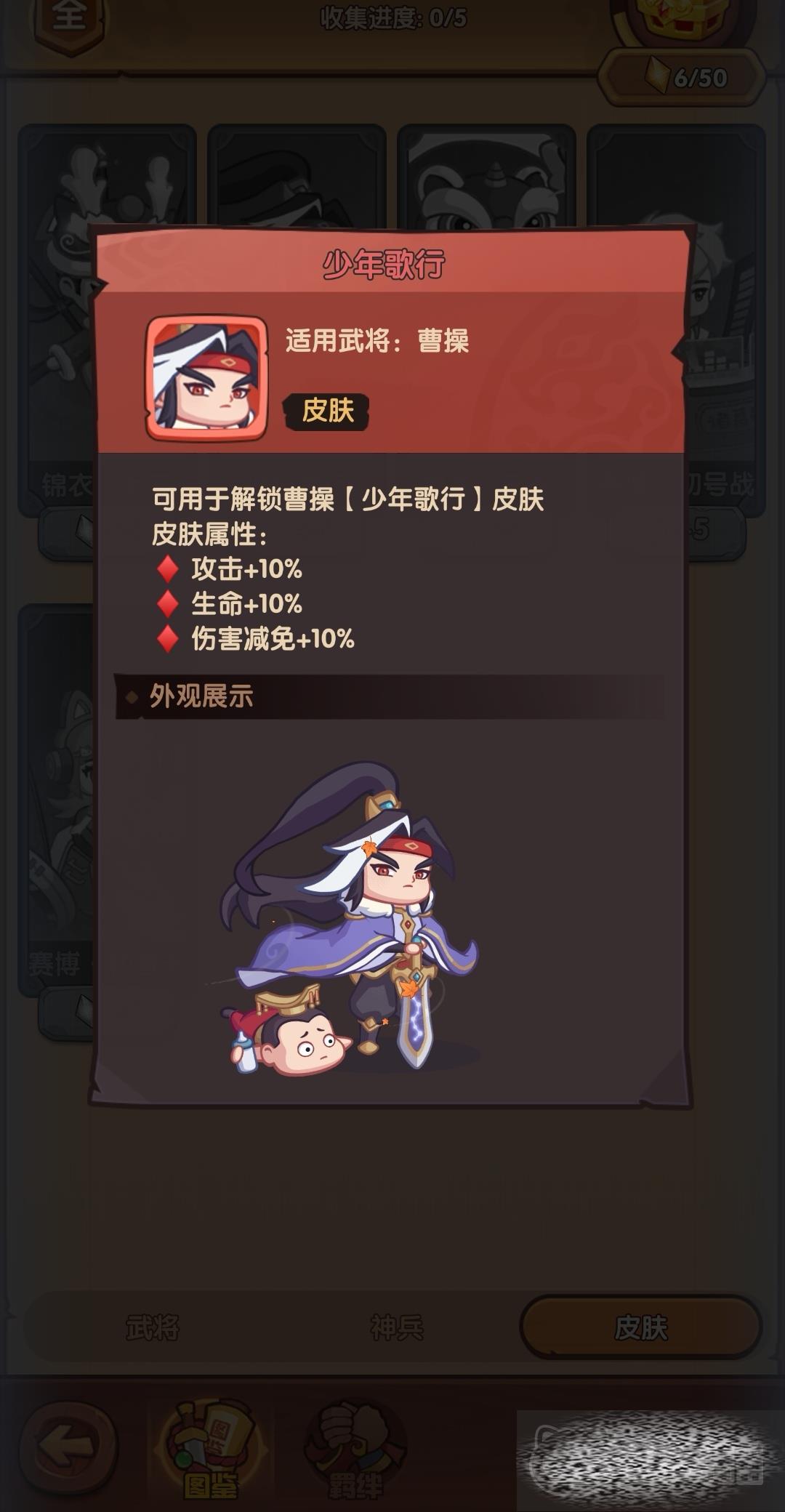Switch to the 武将 tab
785x1512 pixels.
pos(153,1327)
